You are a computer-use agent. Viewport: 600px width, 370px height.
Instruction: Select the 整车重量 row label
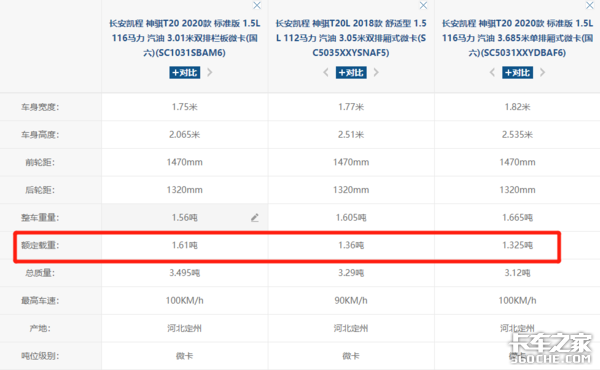[x=40, y=218]
